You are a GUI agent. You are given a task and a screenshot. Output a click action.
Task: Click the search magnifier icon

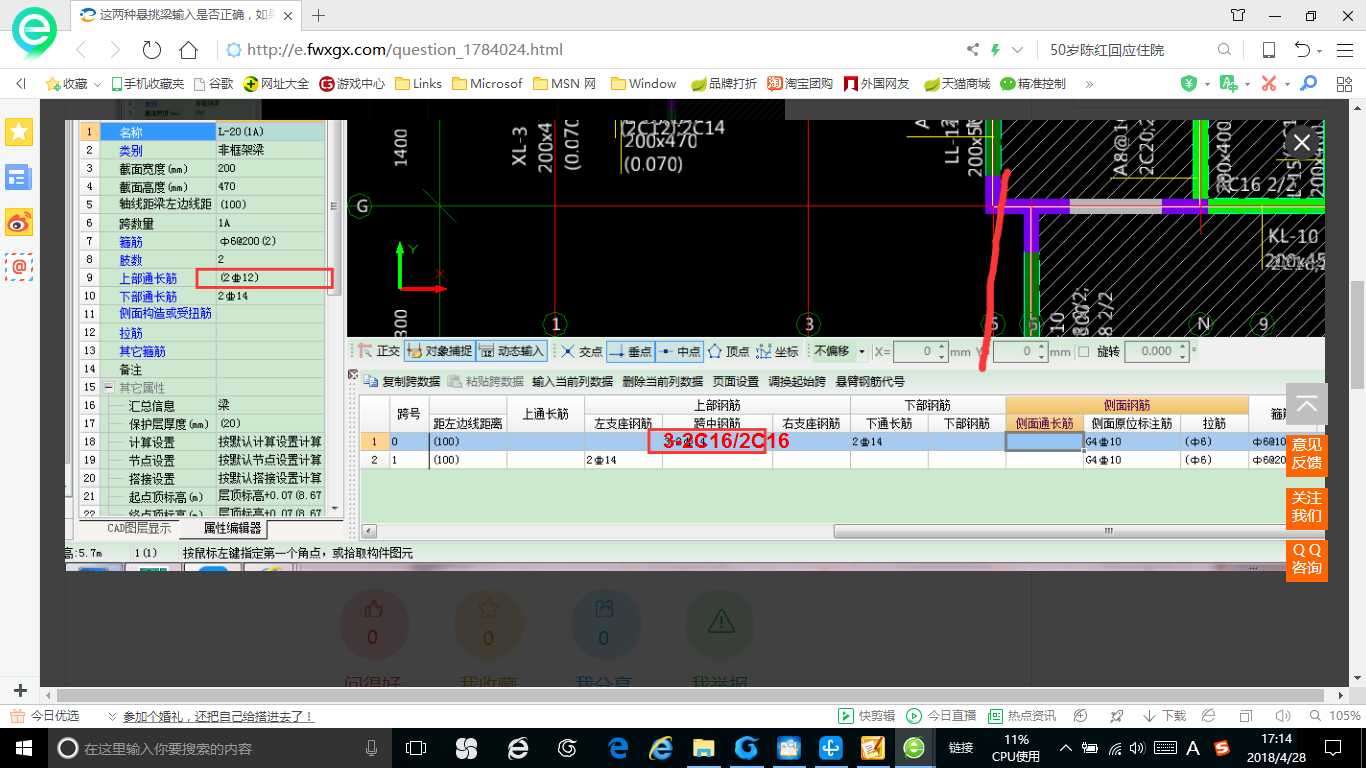(1224, 50)
